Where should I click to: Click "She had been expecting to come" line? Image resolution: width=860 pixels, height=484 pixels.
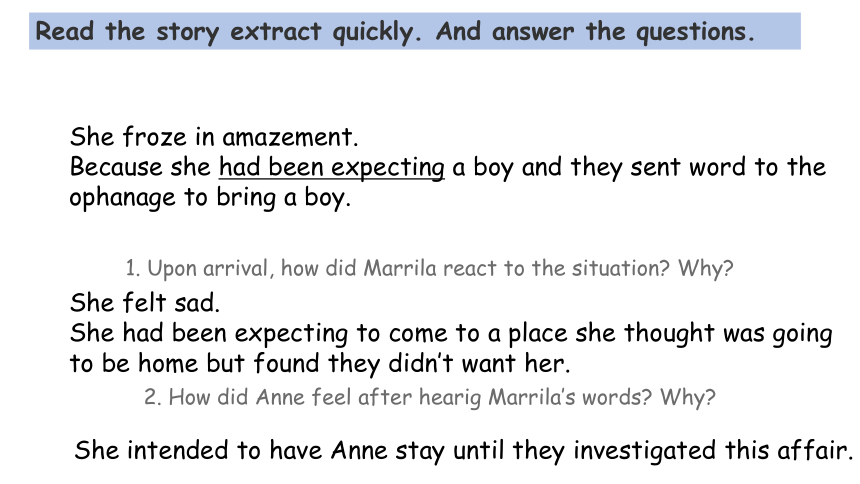[451, 333]
